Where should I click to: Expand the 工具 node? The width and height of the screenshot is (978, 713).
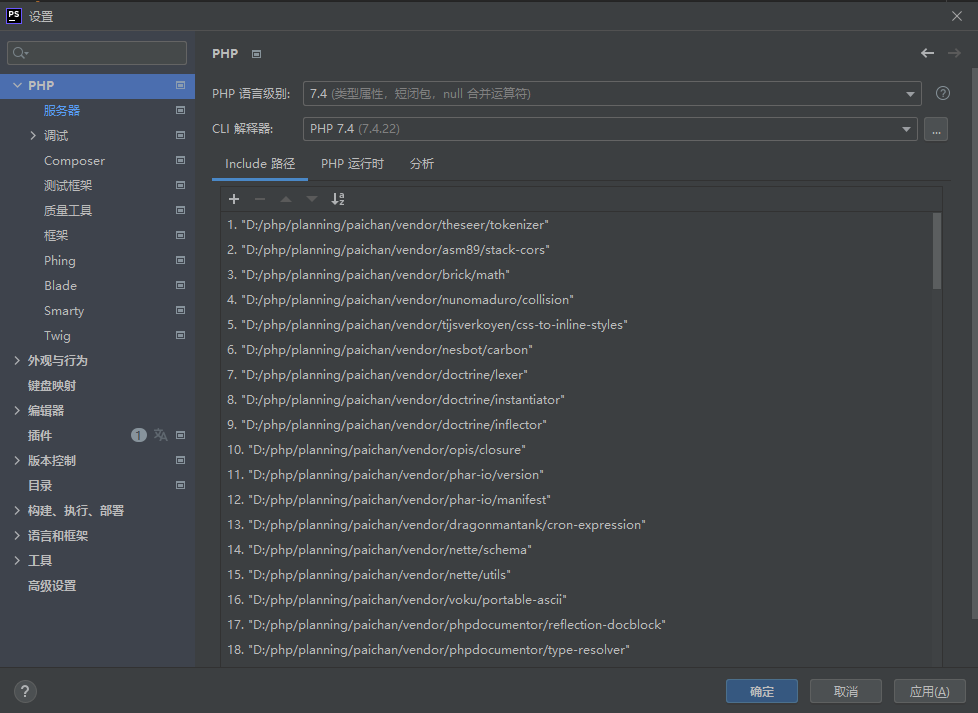coord(17,560)
